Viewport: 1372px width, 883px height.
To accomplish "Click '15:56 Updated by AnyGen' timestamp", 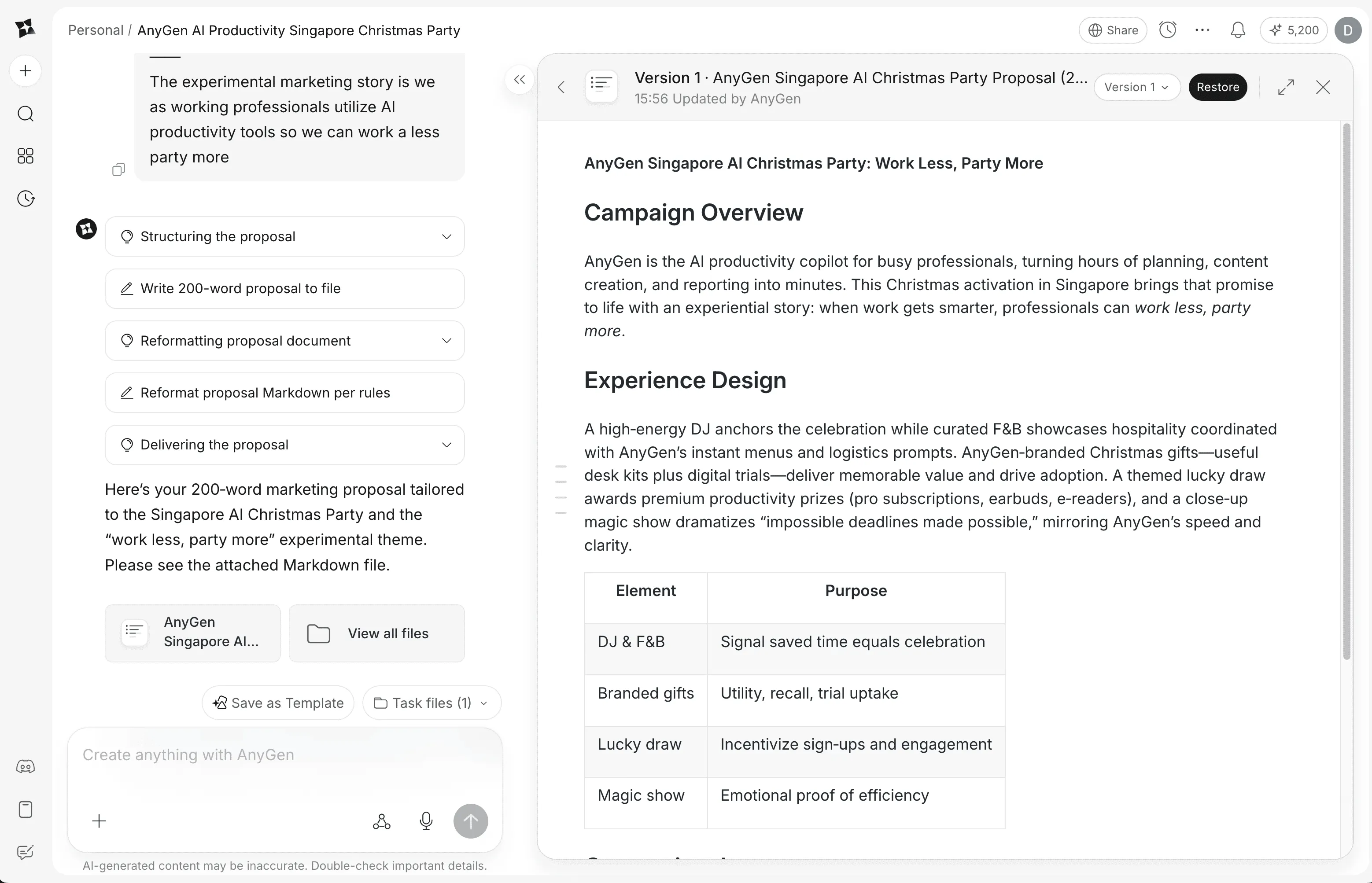I will point(718,99).
